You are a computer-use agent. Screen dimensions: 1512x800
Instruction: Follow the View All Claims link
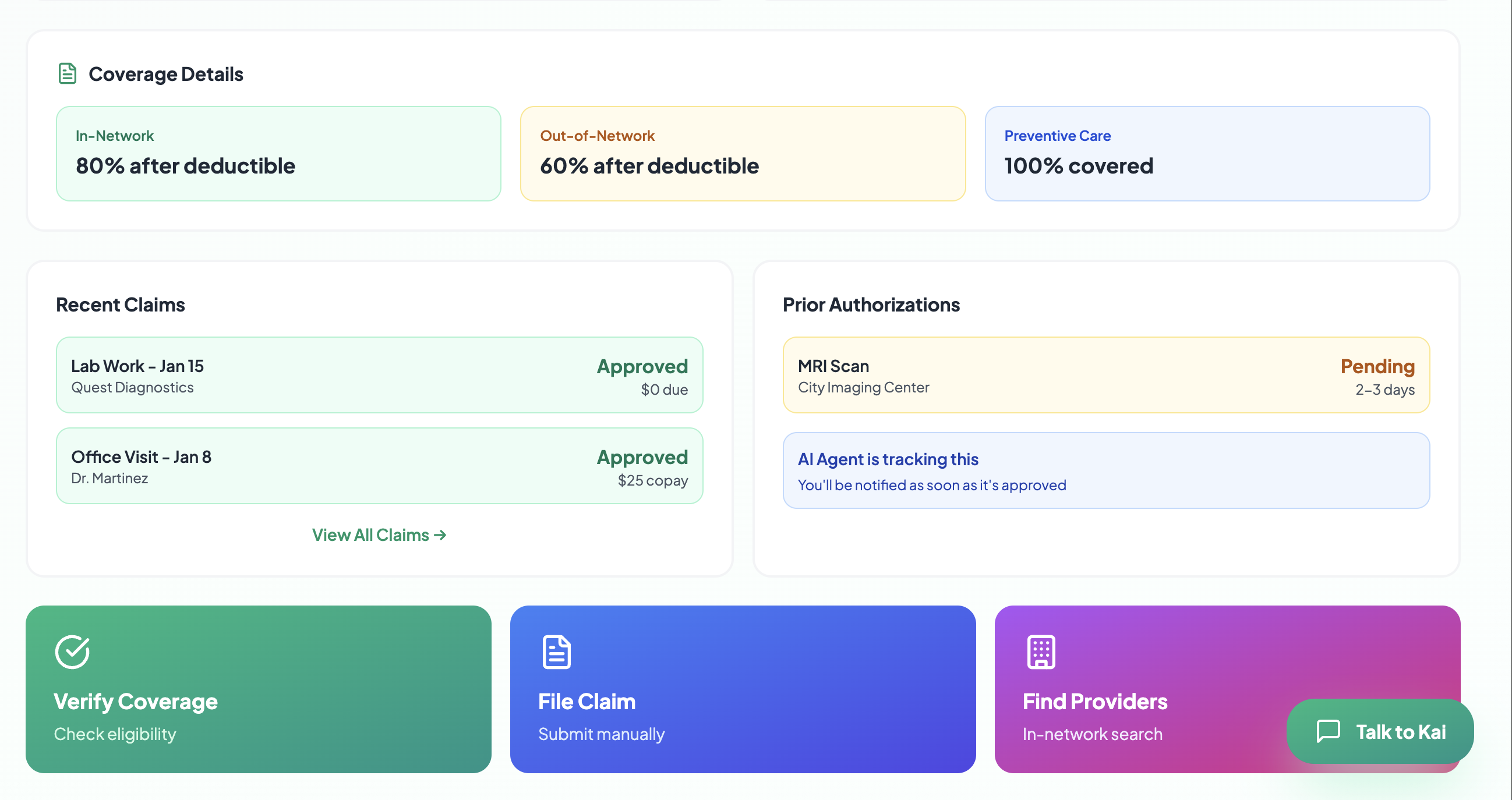click(x=379, y=534)
